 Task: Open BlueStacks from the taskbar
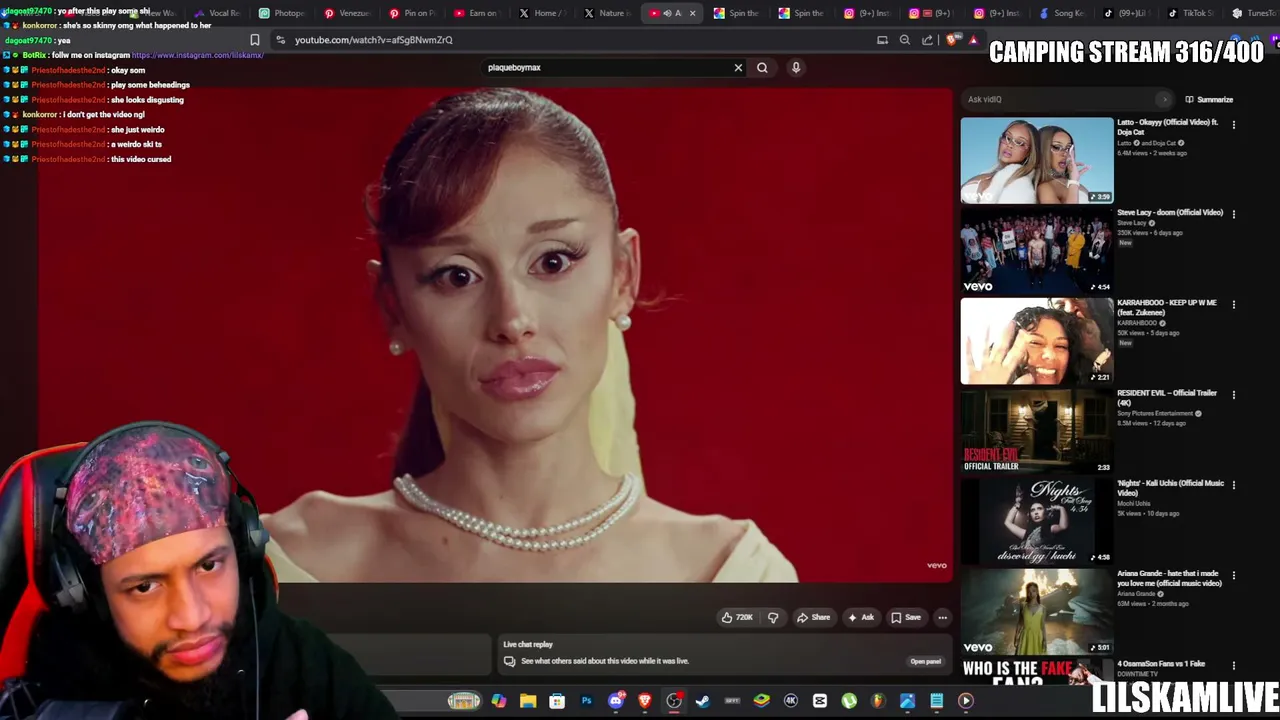tap(762, 701)
